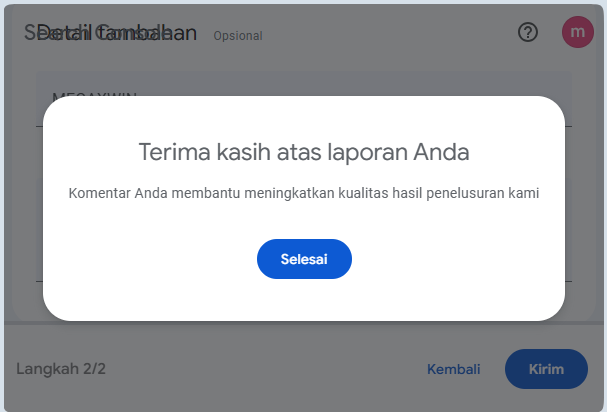
Task: Click the Terima kasih atas laporan Anda heading
Action: [304, 152]
